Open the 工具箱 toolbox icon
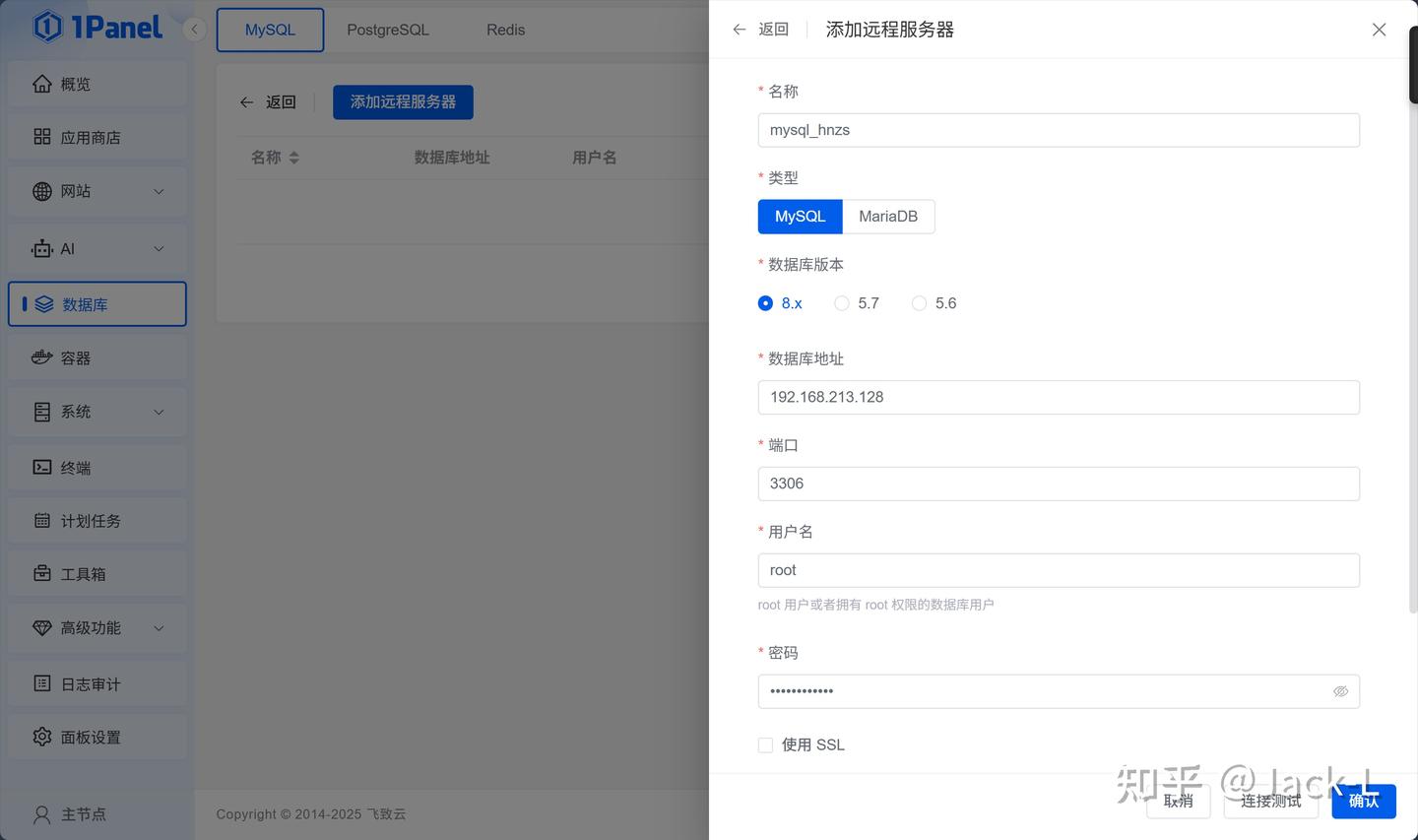Screen dimensions: 1418x840 42,573
